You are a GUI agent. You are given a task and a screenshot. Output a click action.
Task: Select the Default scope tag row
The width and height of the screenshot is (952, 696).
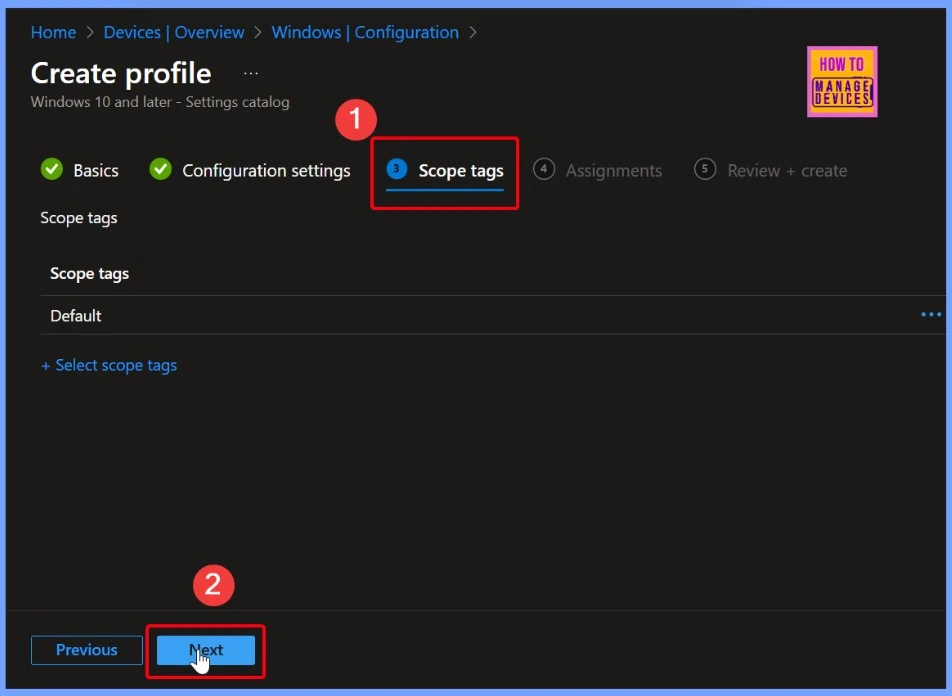click(492, 316)
